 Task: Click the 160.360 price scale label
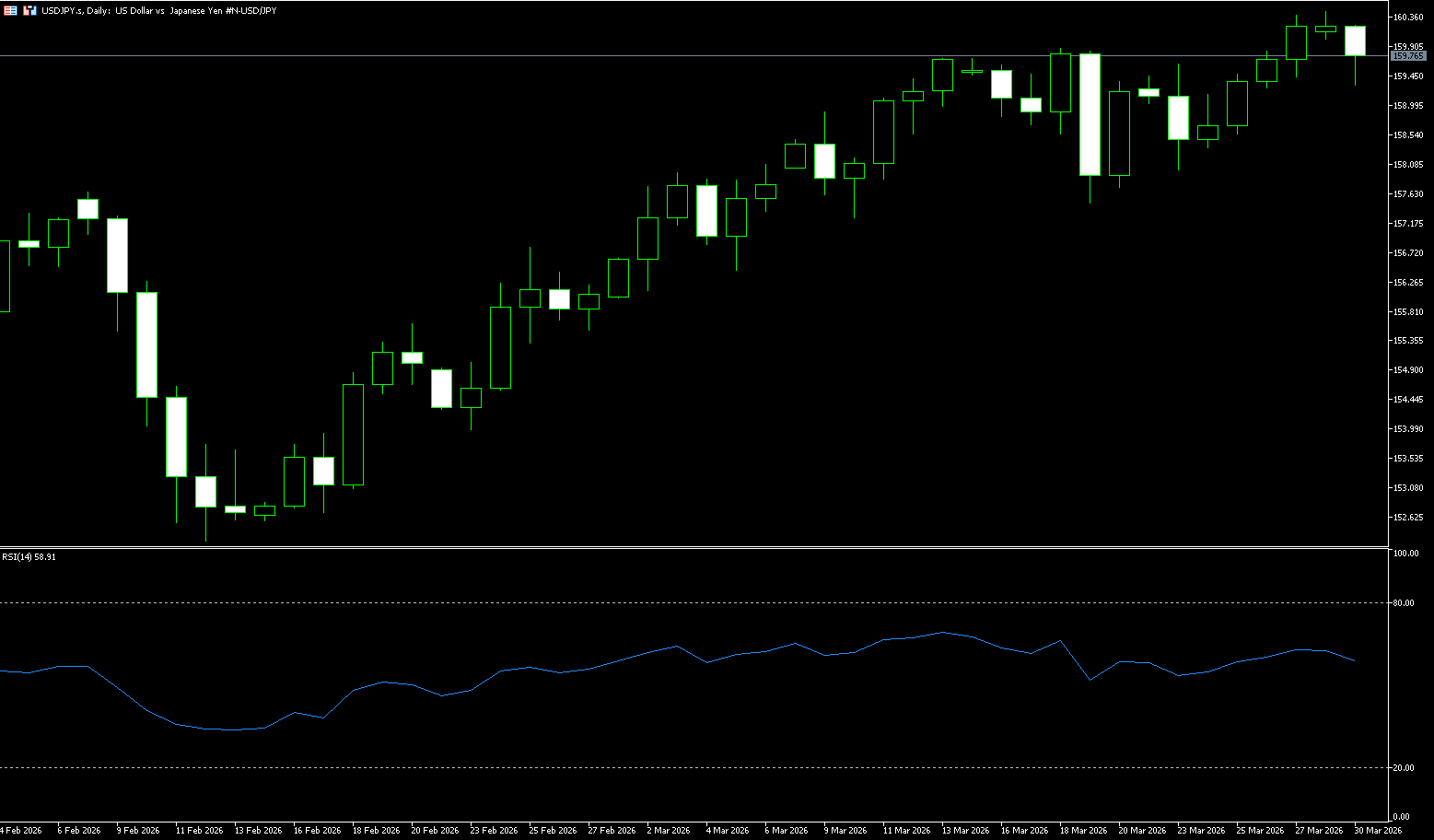tap(1409, 17)
